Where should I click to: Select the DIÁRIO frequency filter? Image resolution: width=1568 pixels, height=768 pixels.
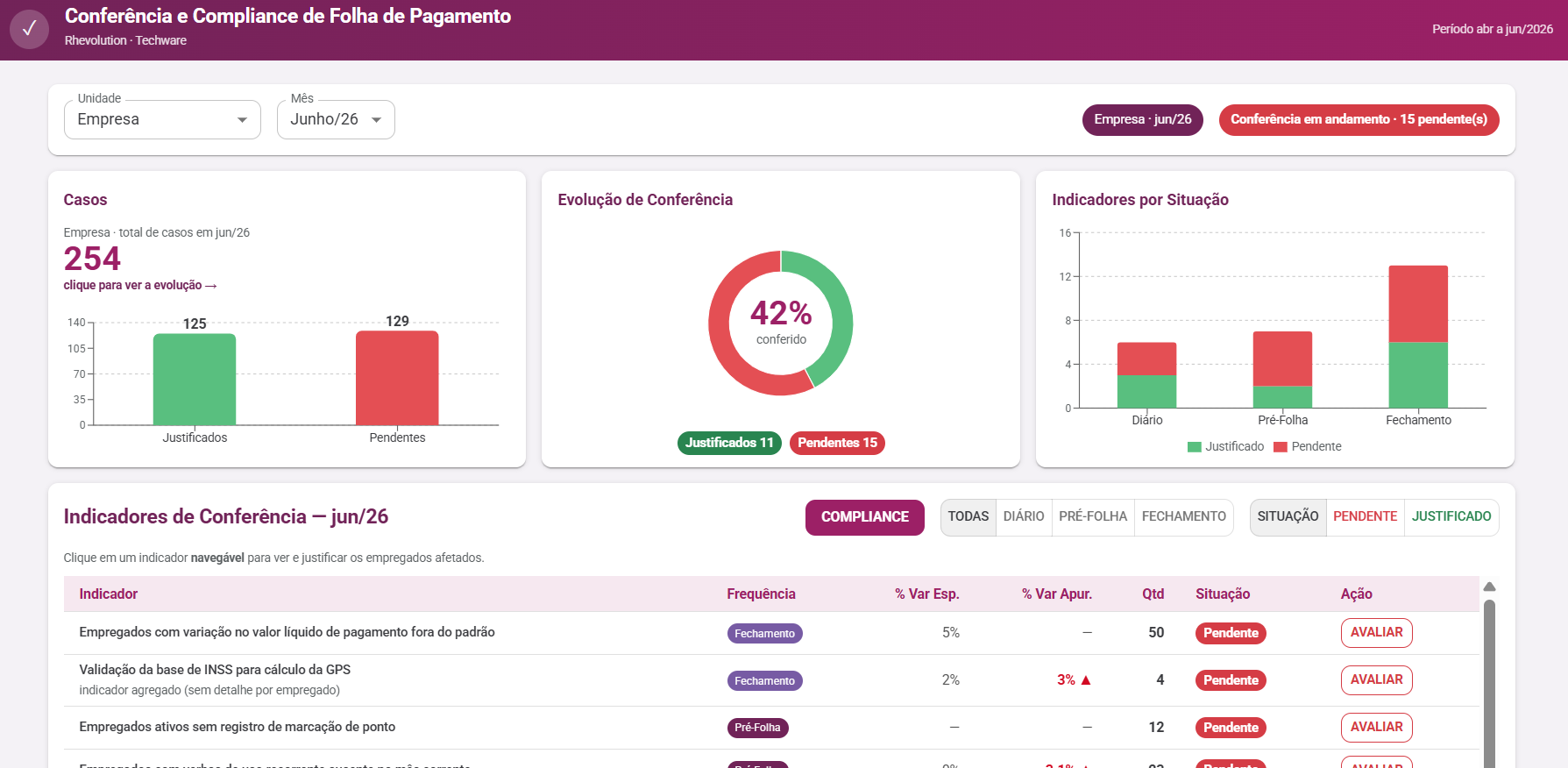[x=1024, y=517]
